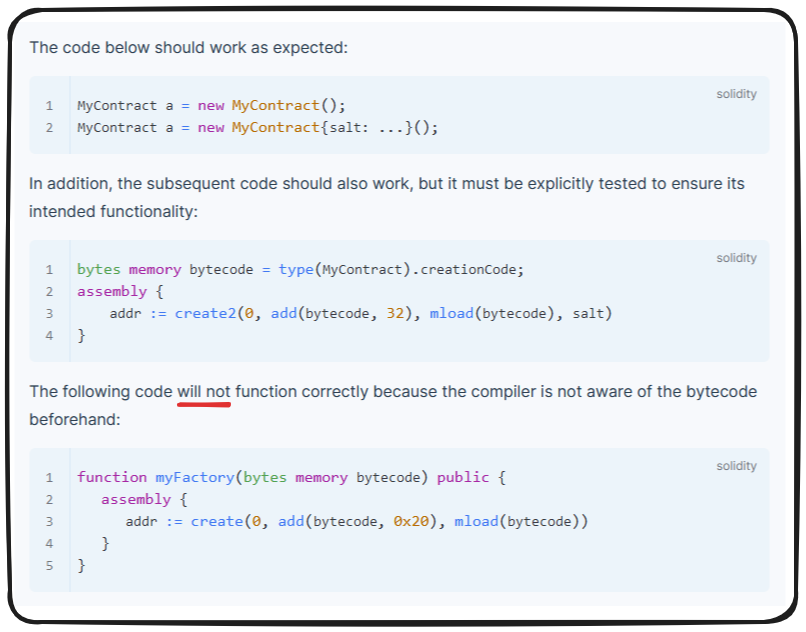This screenshot has height=632, width=806.
Task: Click the solidity label on the myFactory code block
Action: [x=736, y=466]
